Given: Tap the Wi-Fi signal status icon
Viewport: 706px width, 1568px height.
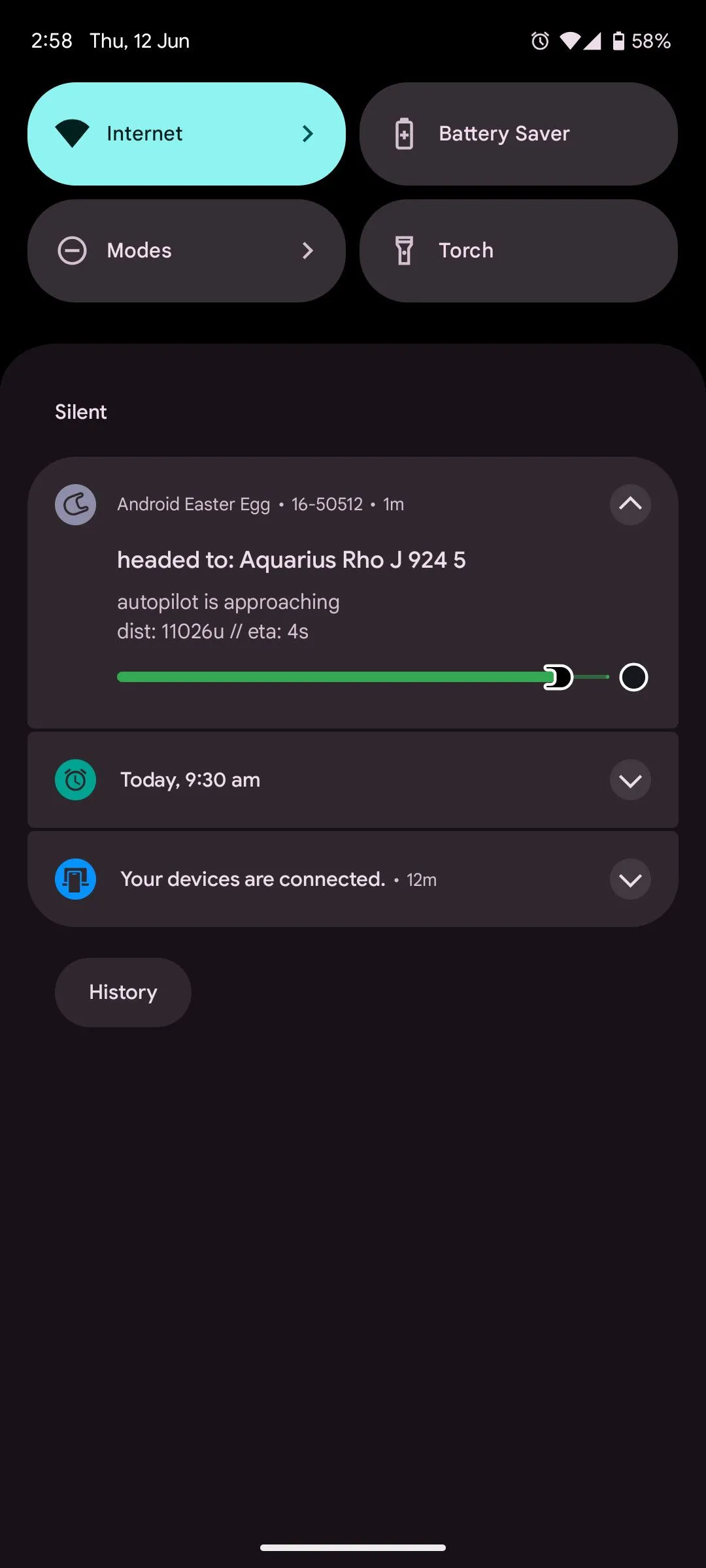Looking at the screenshot, I should [570, 41].
